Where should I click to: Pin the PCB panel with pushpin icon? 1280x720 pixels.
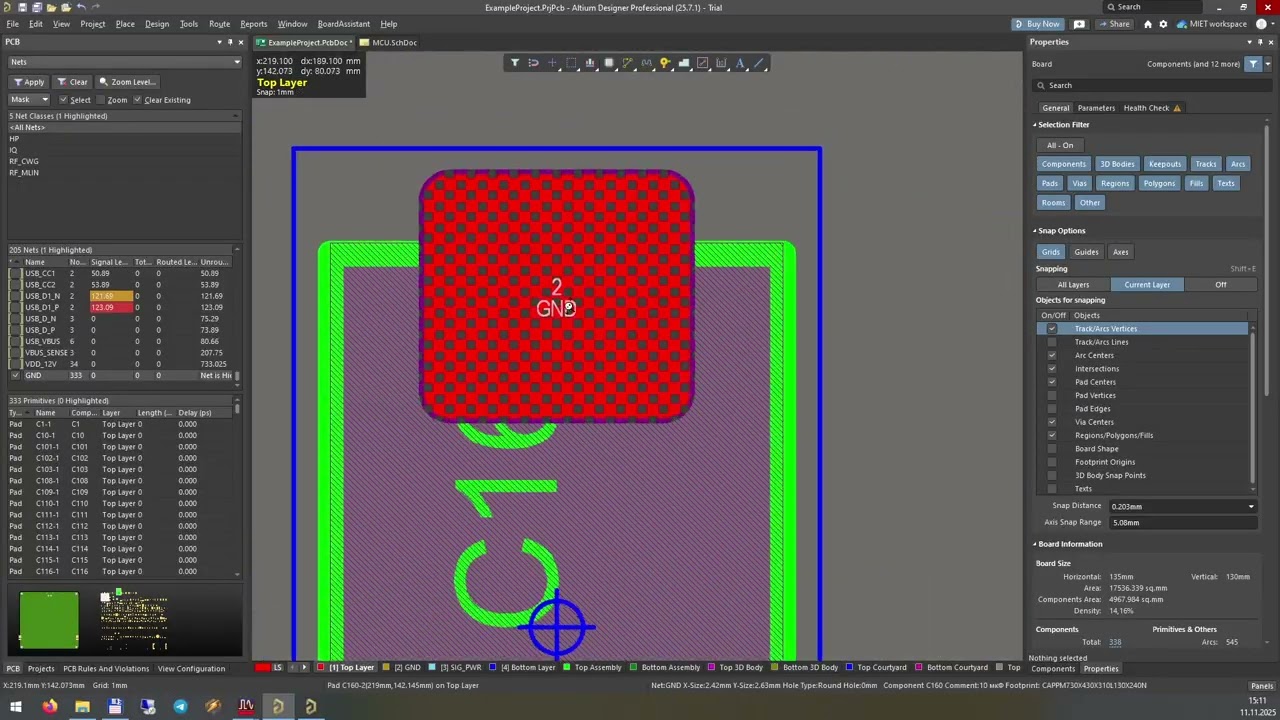coord(230,42)
